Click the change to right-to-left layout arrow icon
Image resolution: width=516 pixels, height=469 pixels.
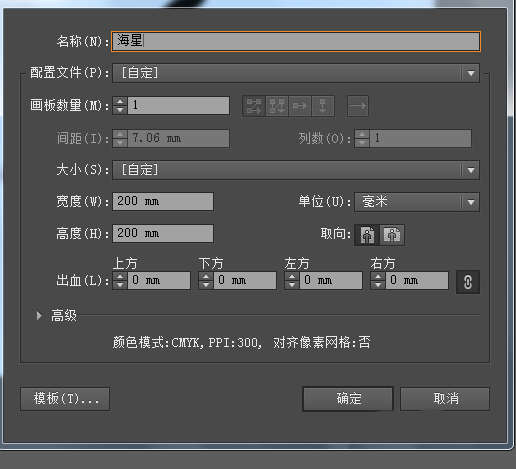358,106
